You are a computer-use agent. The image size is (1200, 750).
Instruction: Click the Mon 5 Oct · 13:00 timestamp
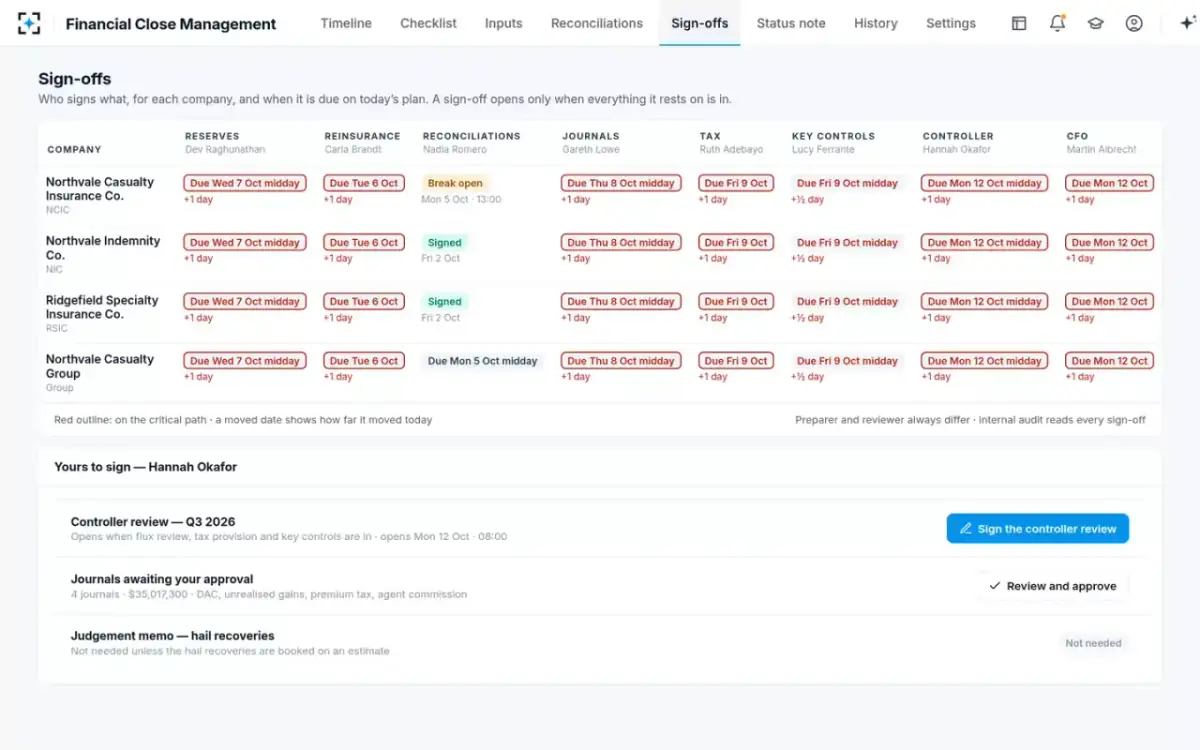click(461, 200)
